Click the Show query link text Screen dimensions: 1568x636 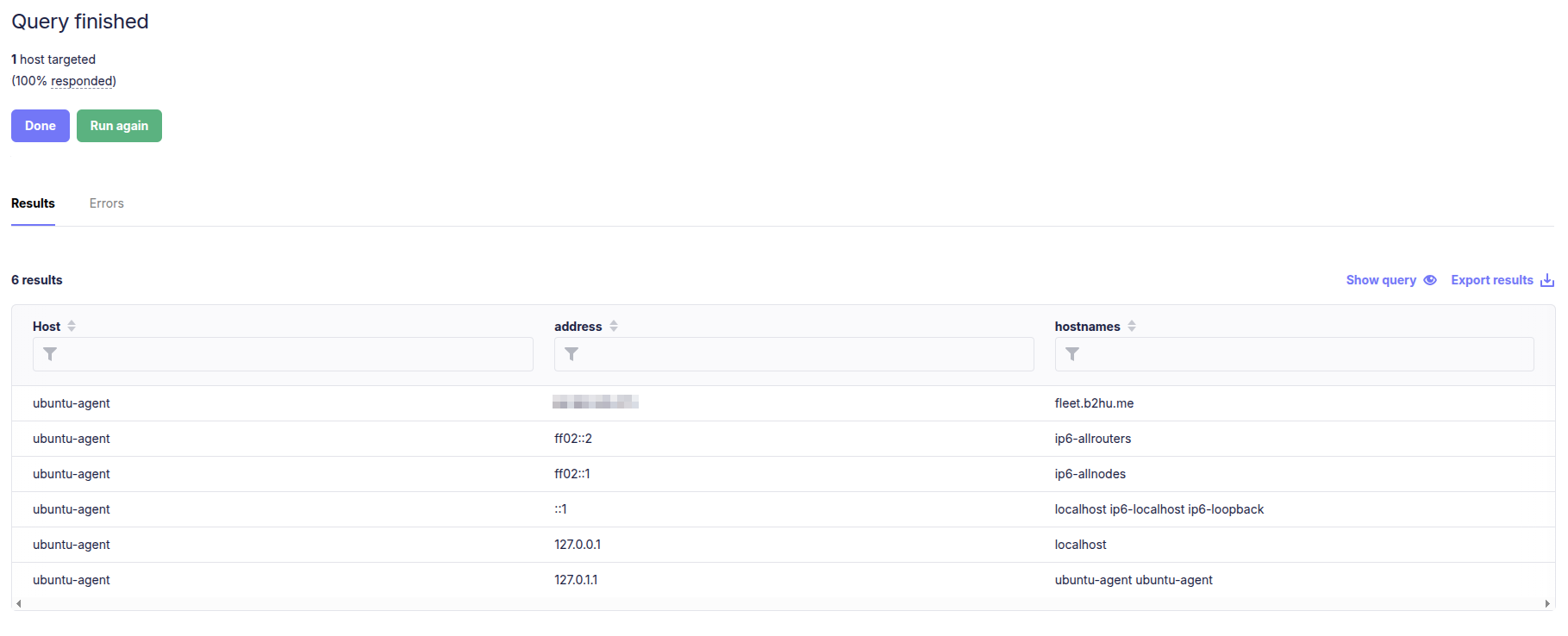coord(1380,280)
